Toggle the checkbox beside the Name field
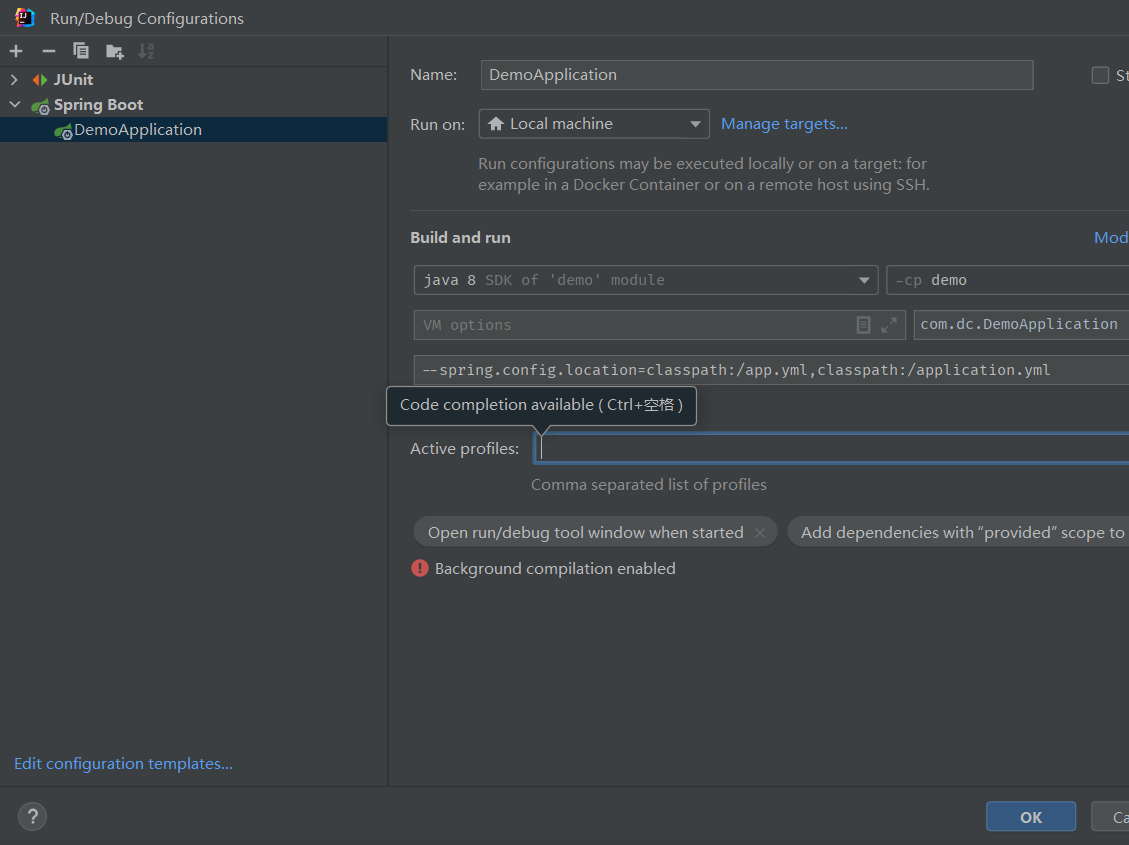Screen dimensions: 1129x845 [1099, 75]
